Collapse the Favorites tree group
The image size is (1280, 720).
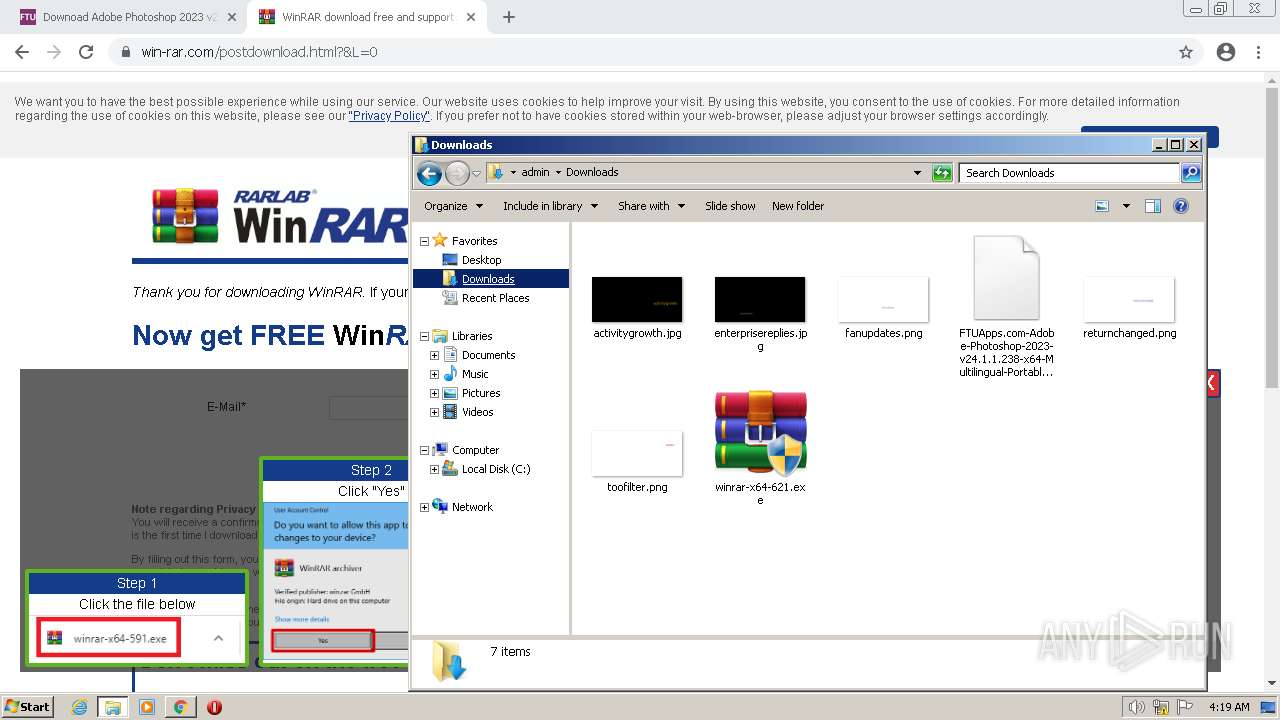[x=424, y=241]
